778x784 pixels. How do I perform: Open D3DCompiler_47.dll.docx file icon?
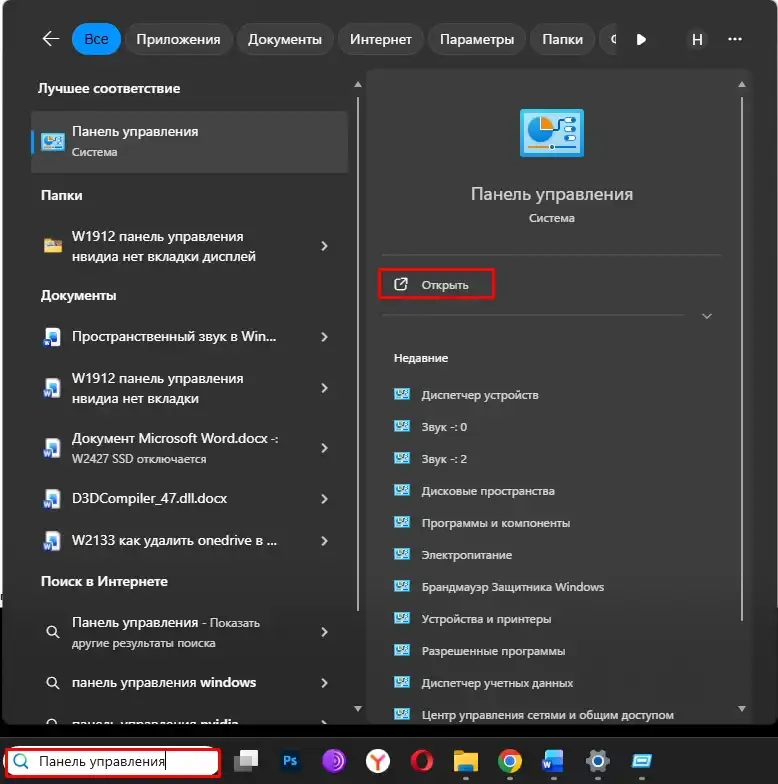point(52,499)
